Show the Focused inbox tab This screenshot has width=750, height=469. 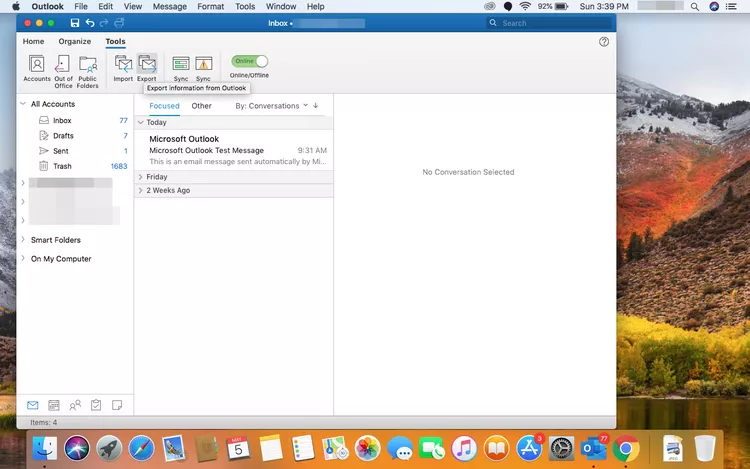164,106
